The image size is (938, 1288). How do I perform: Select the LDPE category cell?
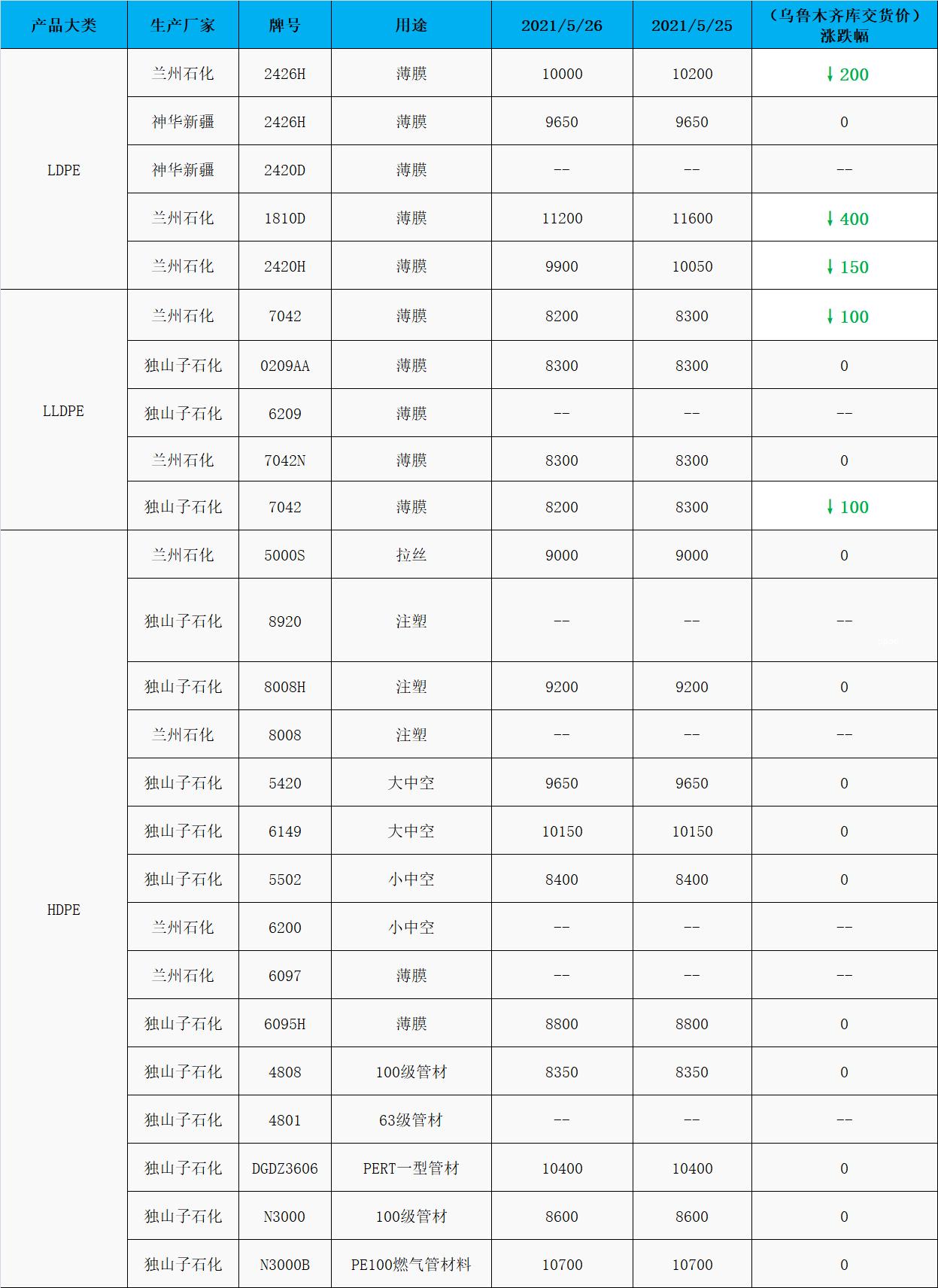(x=64, y=170)
